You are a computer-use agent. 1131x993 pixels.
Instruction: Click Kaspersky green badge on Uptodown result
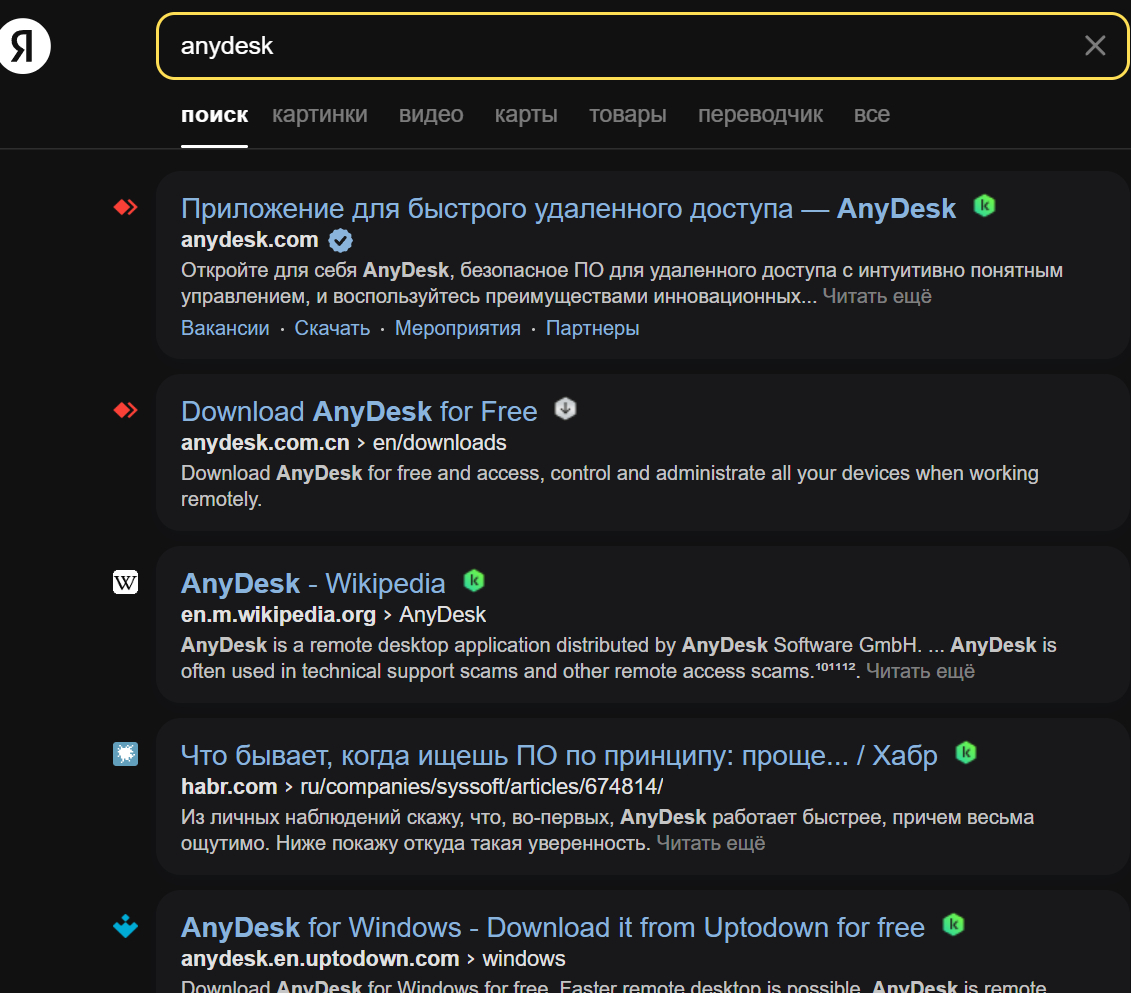pos(954,924)
